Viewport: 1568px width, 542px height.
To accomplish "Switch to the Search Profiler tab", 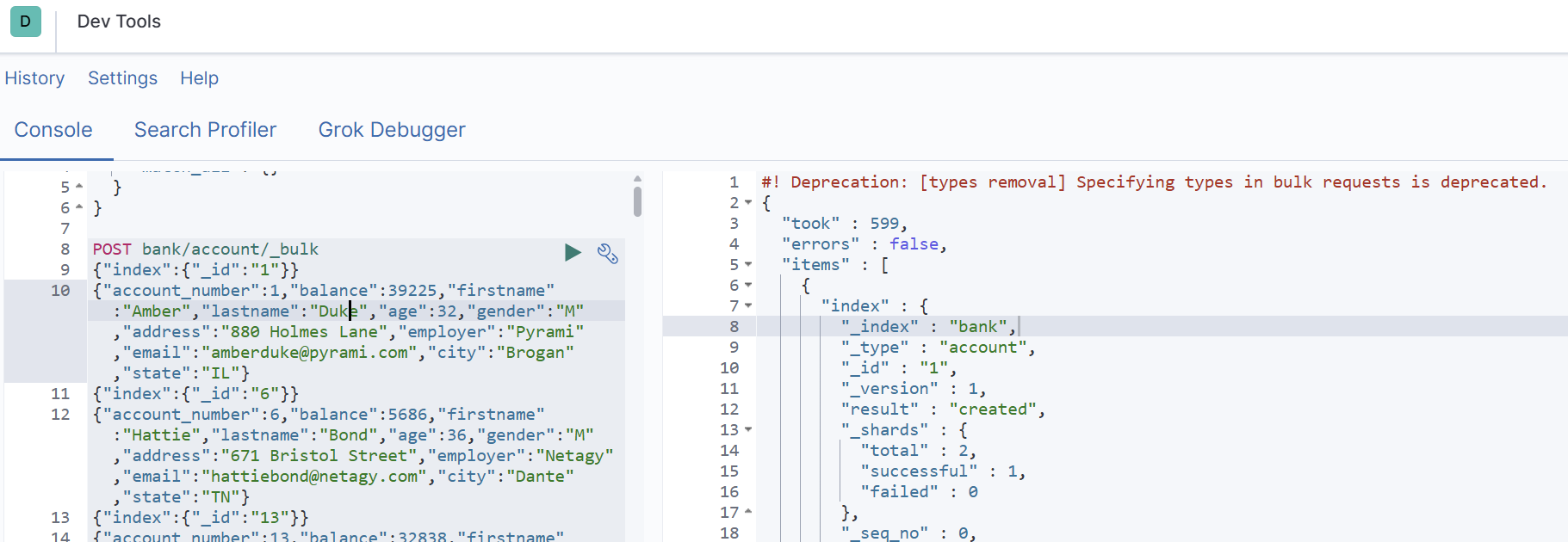I will point(205,130).
